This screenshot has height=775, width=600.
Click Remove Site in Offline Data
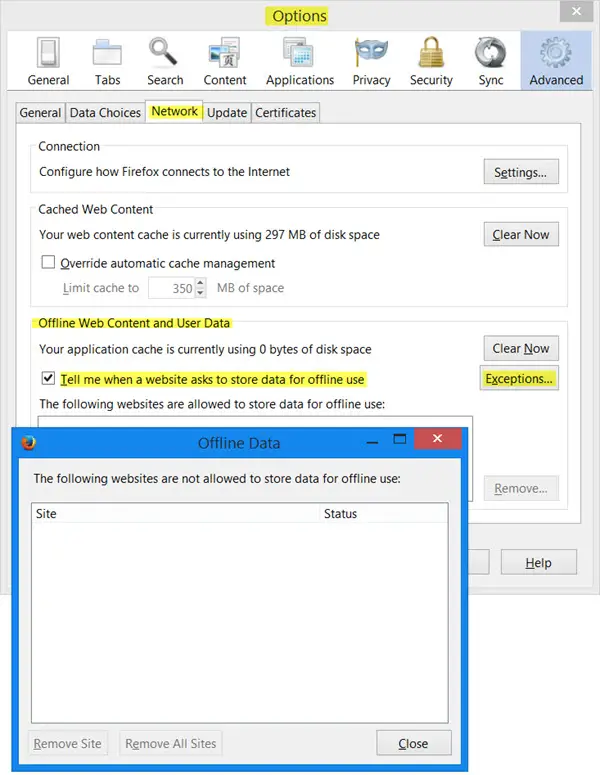[x=68, y=743]
